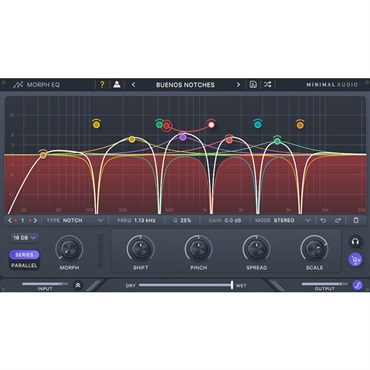Undo the last change
Viewport: 370px width, 370px height.
coord(323,220)
